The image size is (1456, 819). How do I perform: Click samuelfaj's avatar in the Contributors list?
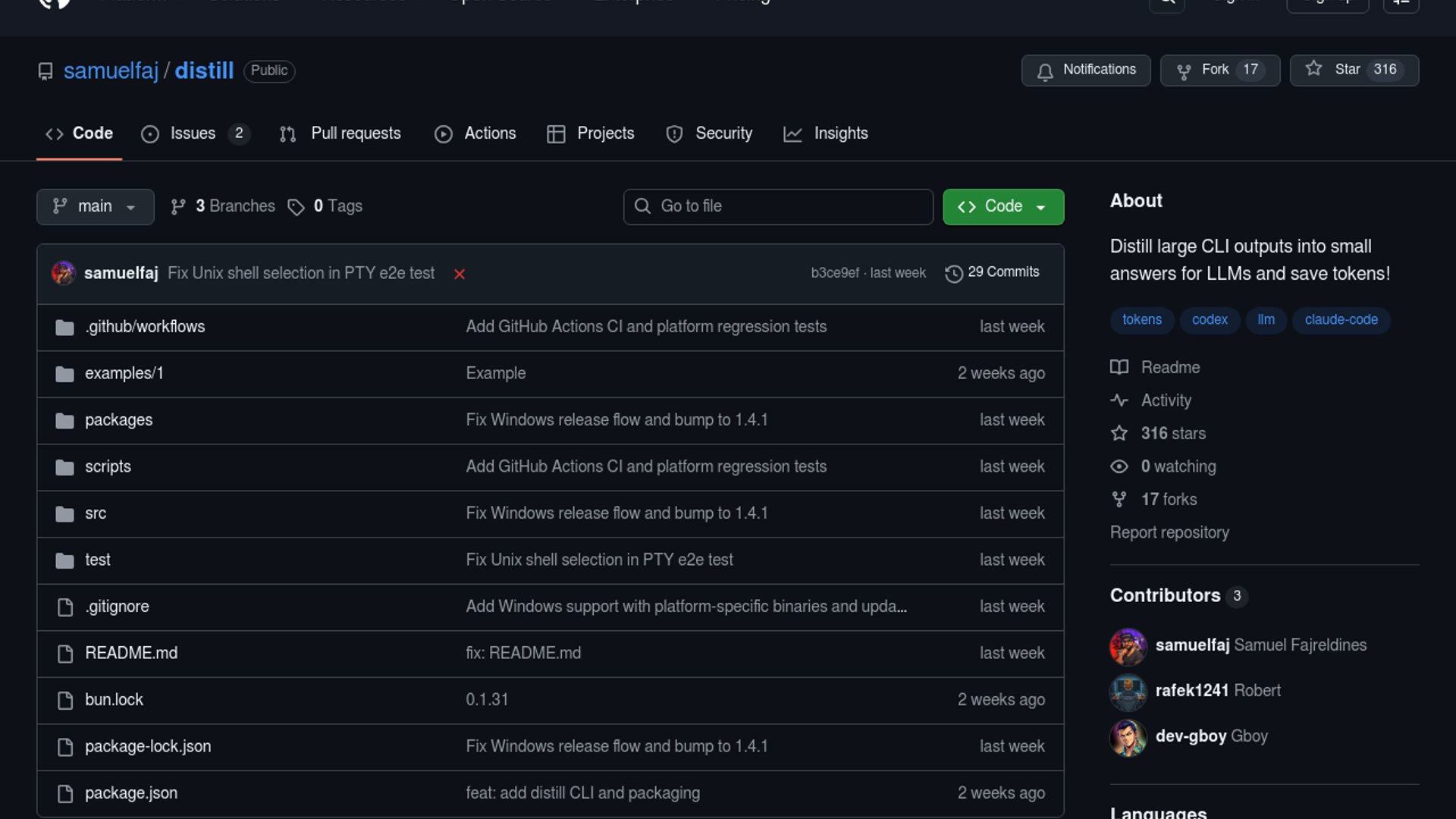click(1128, 646)
